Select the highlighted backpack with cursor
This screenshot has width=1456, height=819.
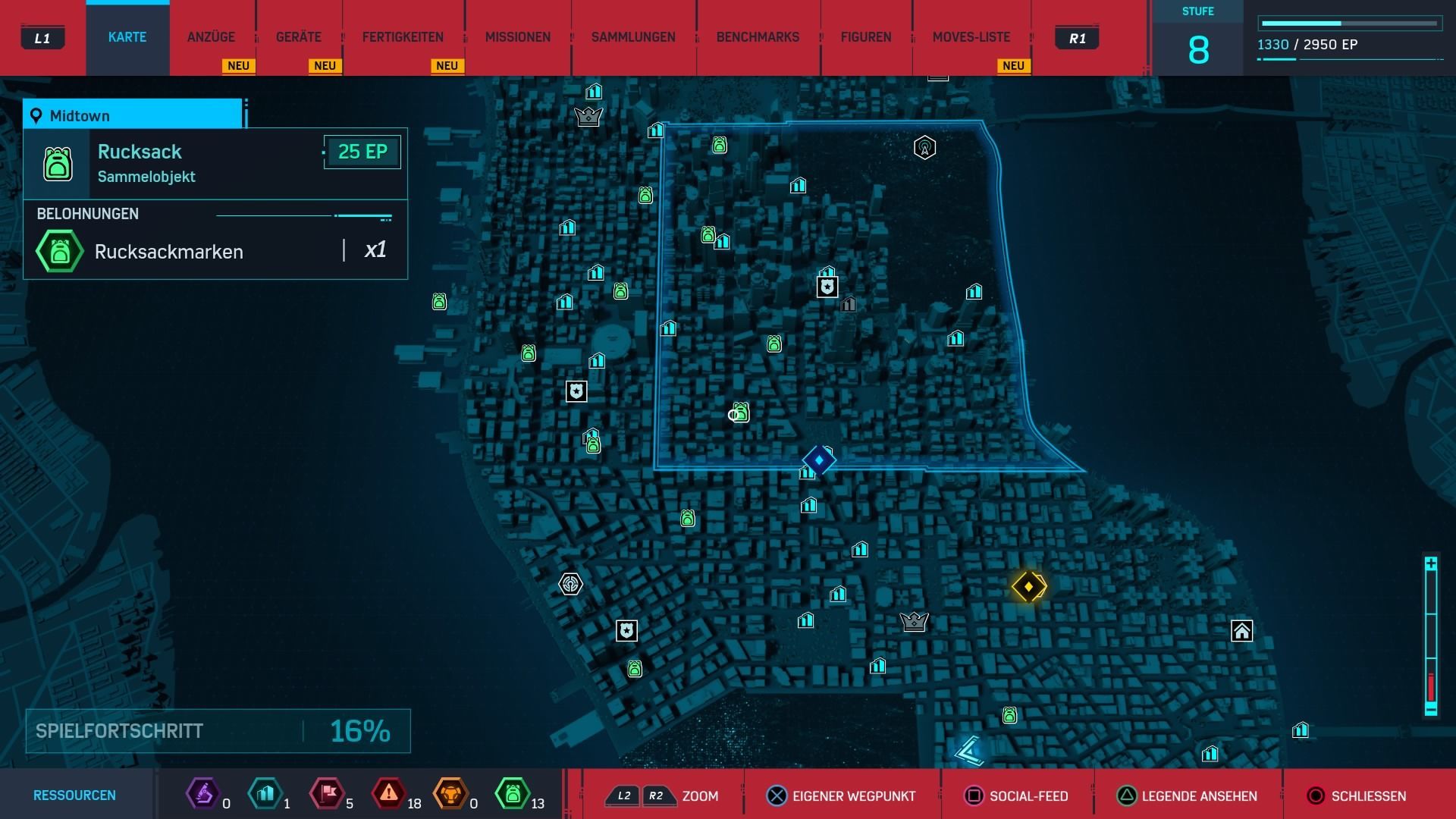741,413
